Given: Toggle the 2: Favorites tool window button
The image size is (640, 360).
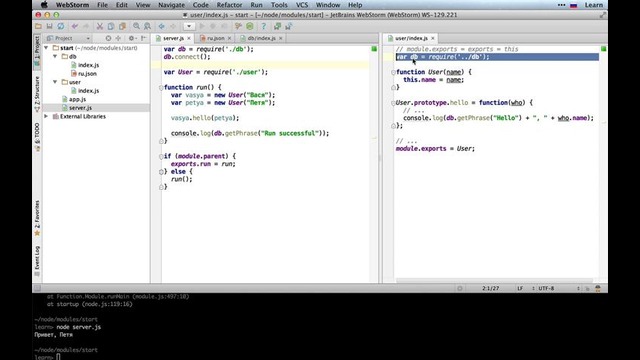Looking at the screenshot, I should (37, 218).
